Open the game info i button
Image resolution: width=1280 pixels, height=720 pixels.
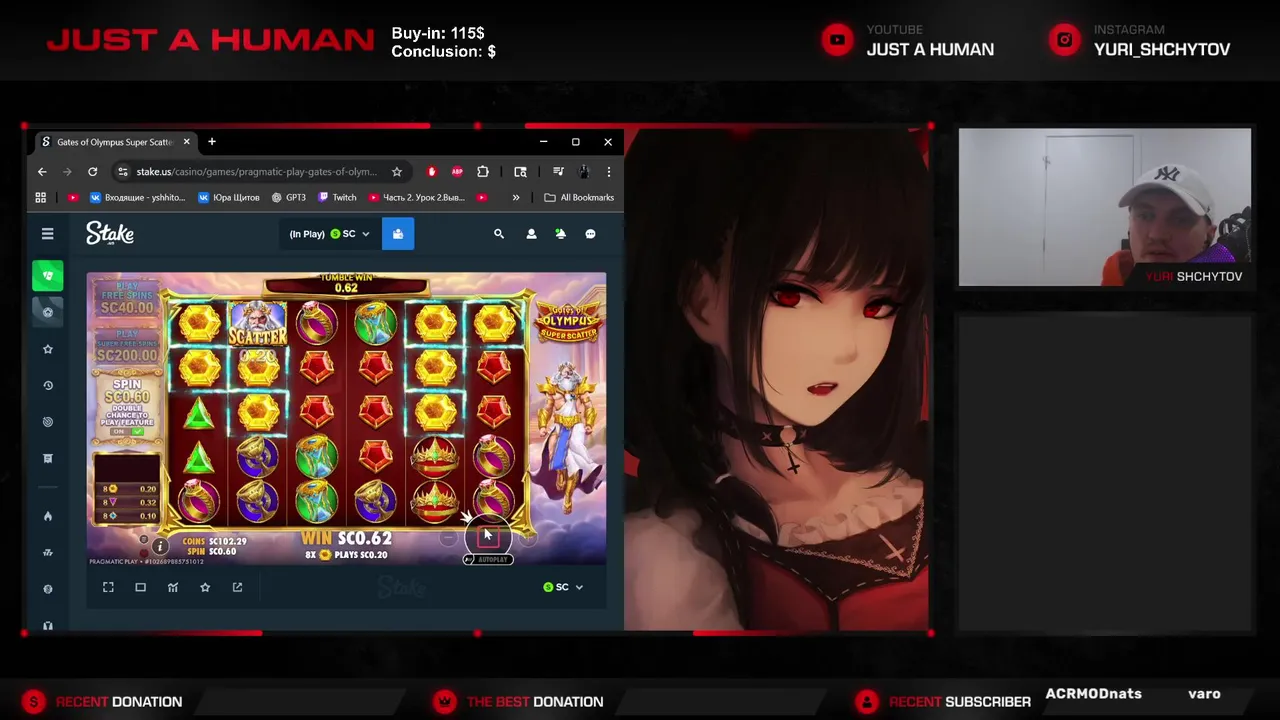pyautogui.click(x=160, y=547)
